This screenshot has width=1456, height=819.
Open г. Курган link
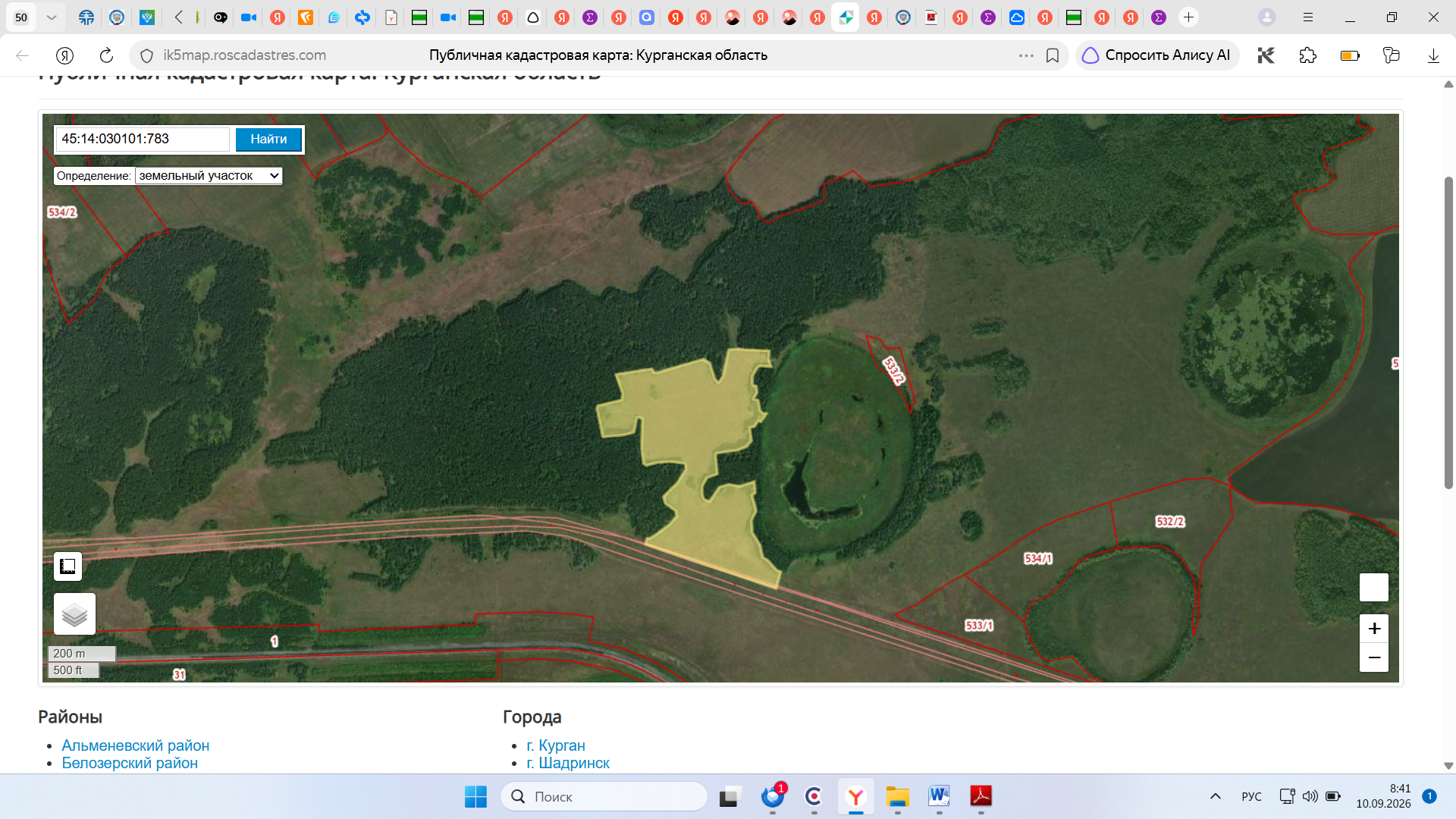[x=556, y=745]
